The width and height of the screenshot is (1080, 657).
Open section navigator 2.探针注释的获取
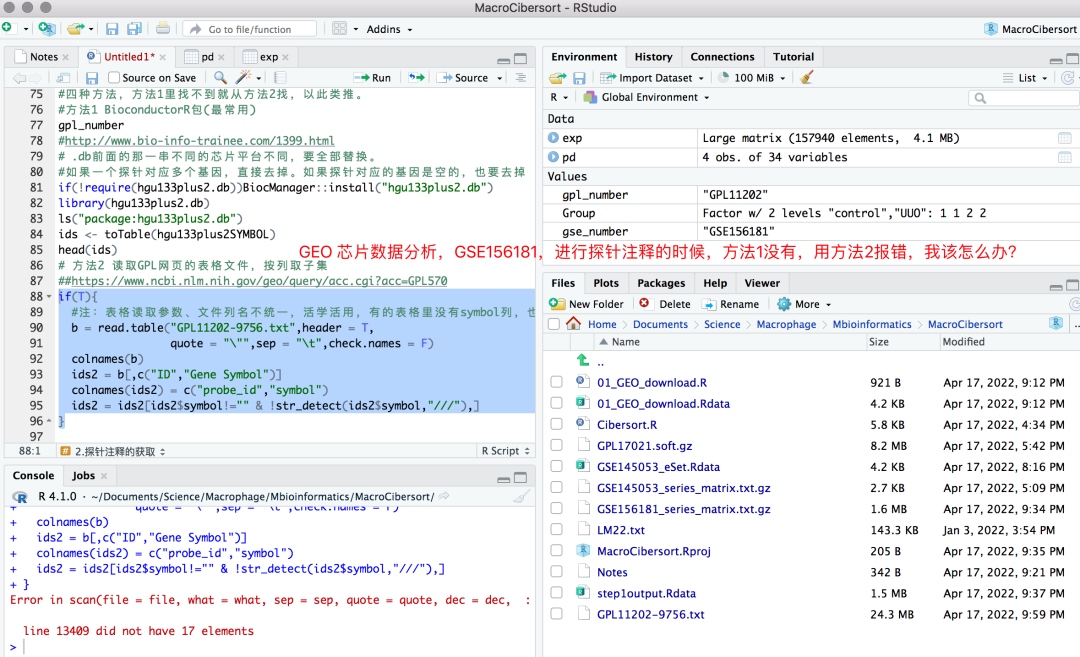click(114, 451)
